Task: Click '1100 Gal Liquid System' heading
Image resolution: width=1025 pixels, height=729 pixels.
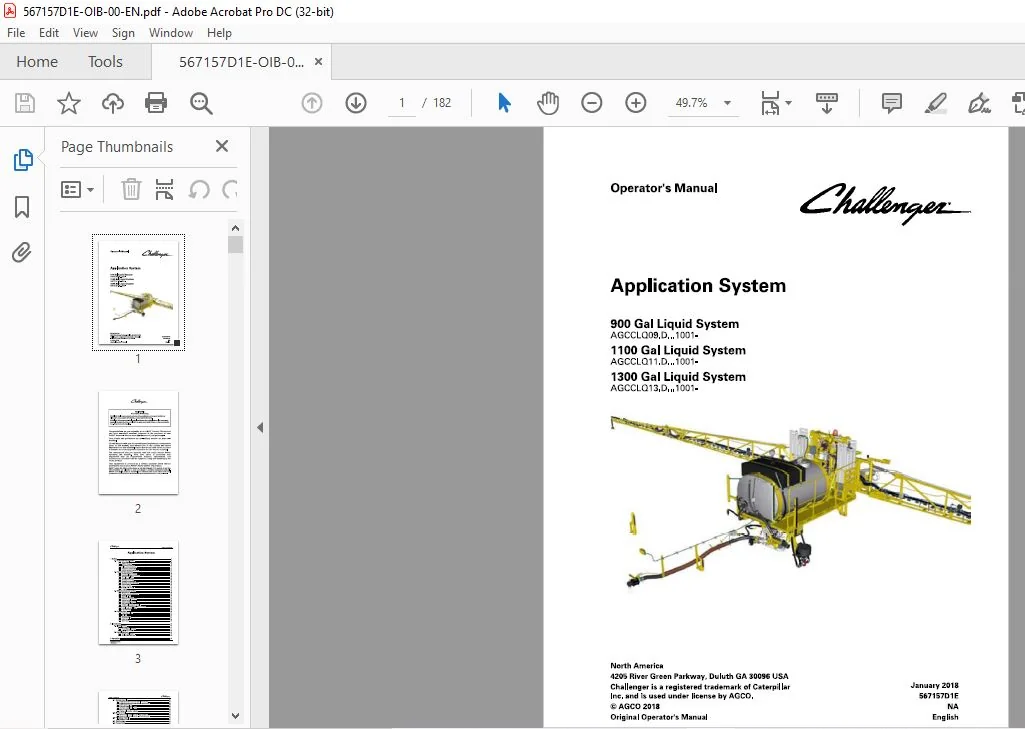Action: coord(677,350)
